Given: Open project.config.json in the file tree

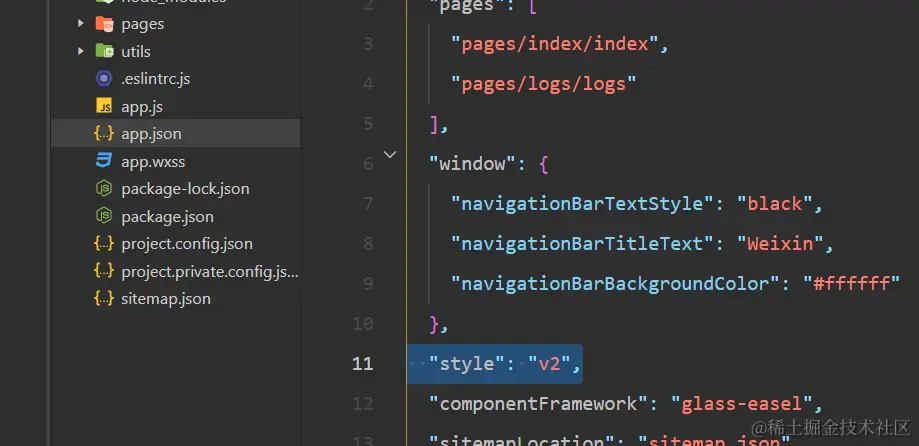Looking at the screenshot, I should (x=187, y=244).
